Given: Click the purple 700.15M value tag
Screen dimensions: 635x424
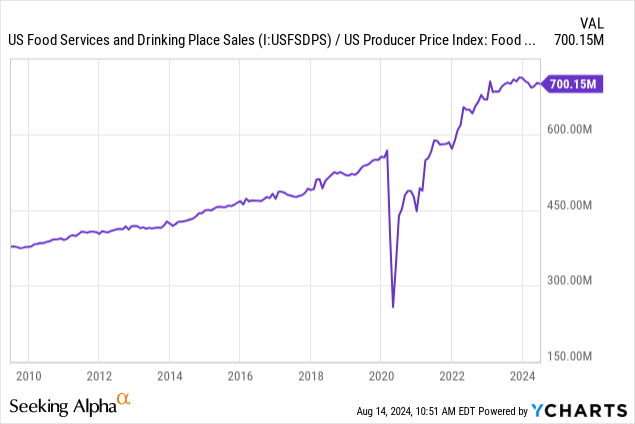Looking at the screenshot, I should (573, 85).
